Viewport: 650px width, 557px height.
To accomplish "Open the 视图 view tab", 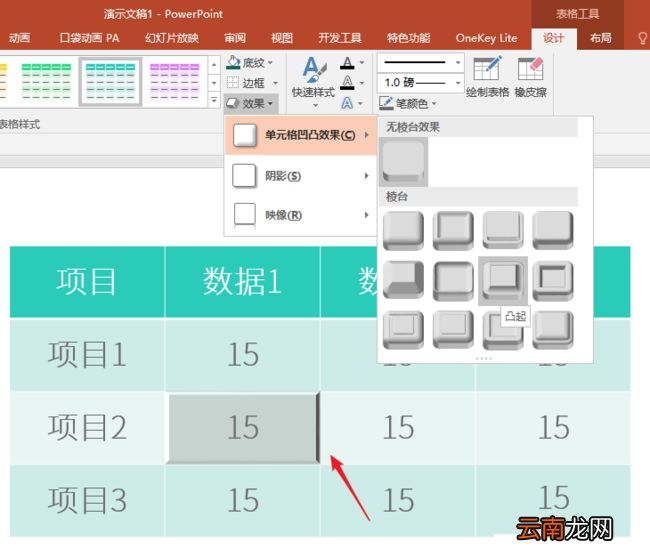I will click(x=282, y=38).
